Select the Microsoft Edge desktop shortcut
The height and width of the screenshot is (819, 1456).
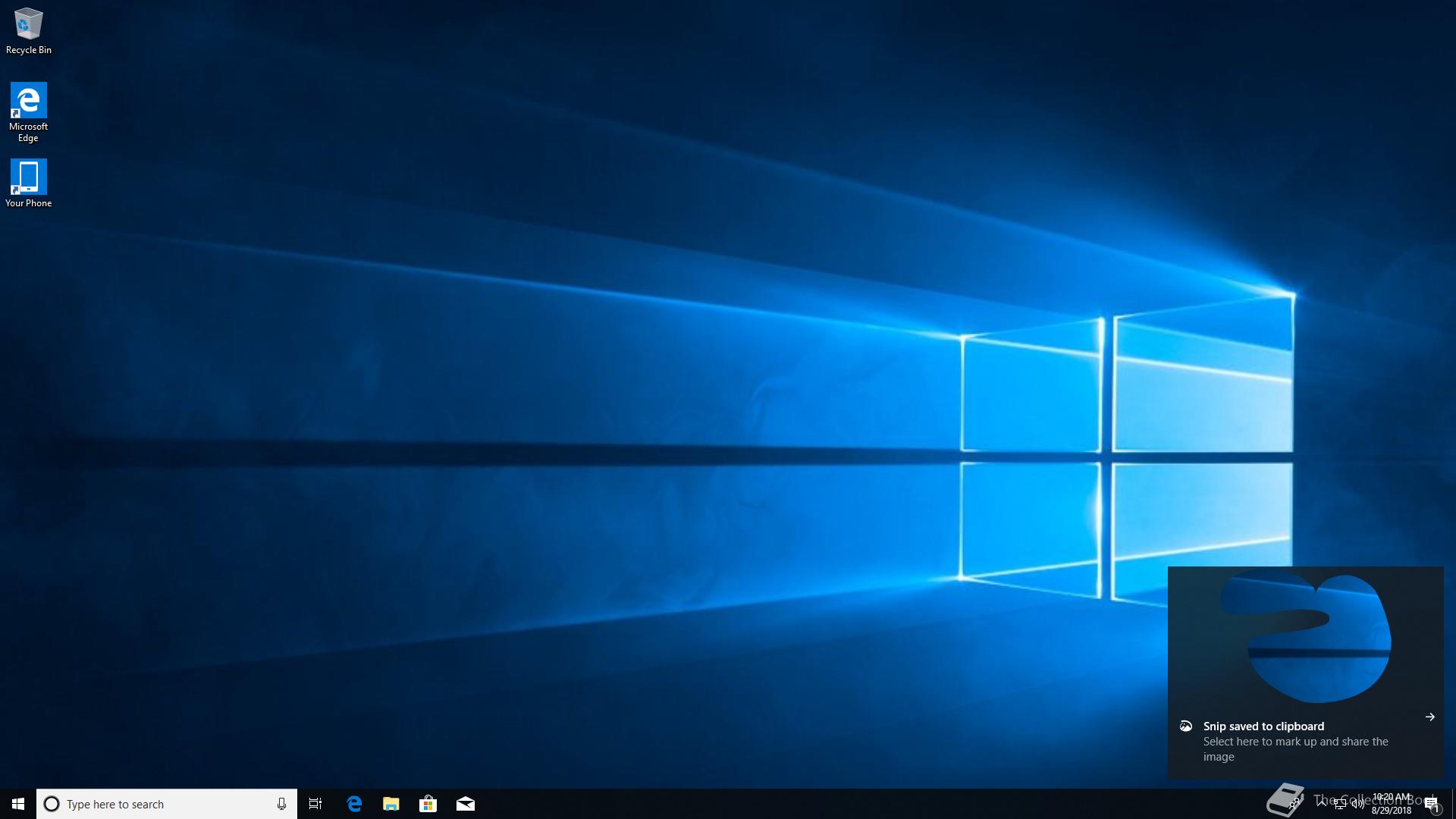tap(29, 112)
